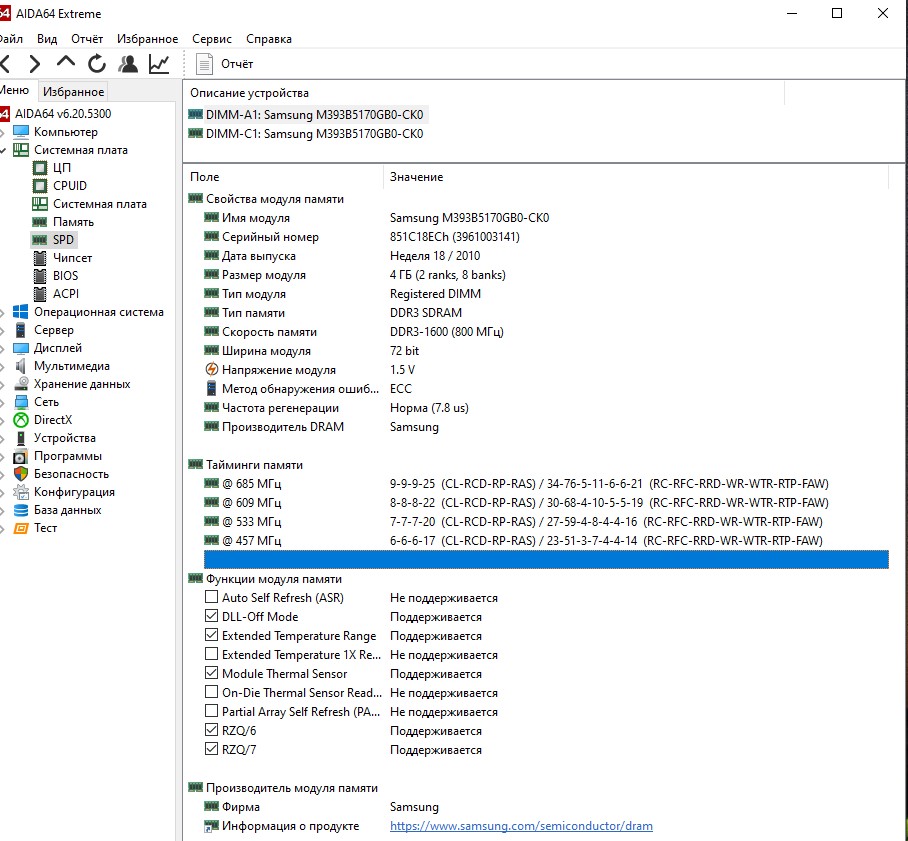The image size is (908, 841).
Task: Toggle the RZQ/7 checkbox
Action: tap(212, 749)
